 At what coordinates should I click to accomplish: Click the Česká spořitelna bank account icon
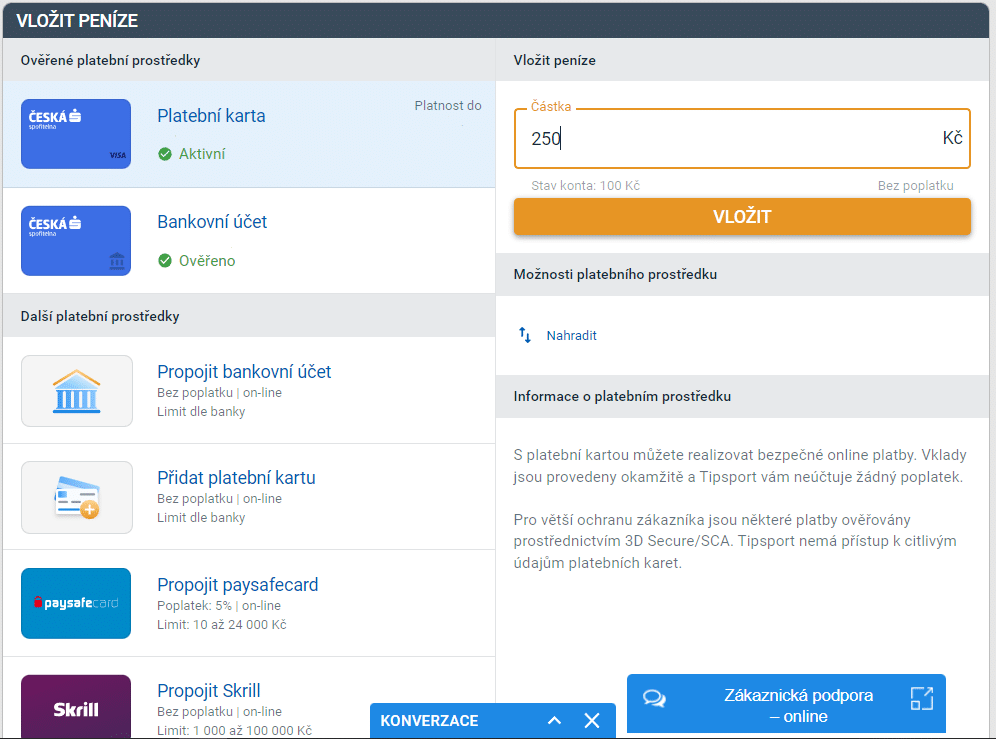(76, 241)
